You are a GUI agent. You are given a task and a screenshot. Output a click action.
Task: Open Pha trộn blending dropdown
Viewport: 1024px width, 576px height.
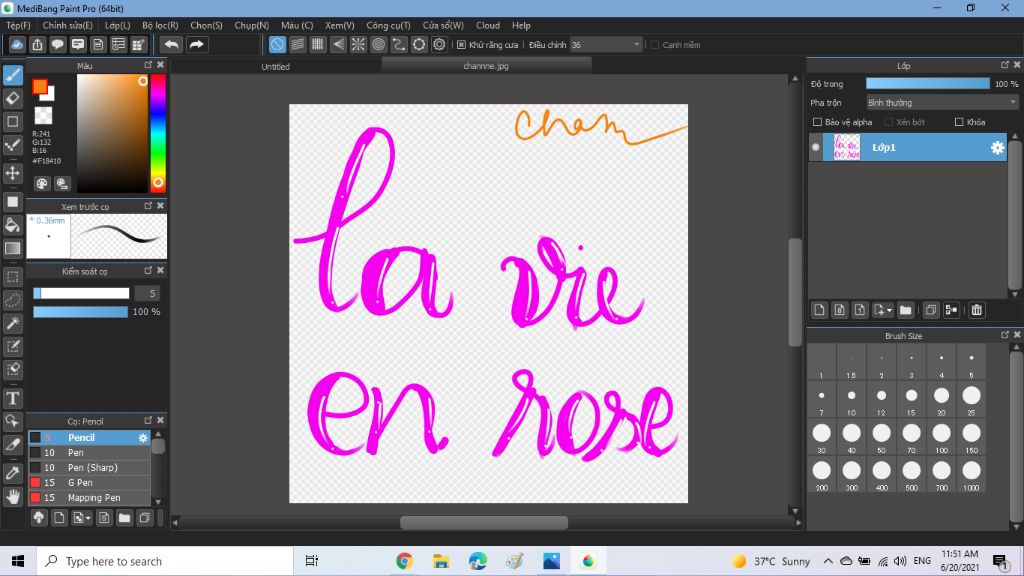pos(942,103)
